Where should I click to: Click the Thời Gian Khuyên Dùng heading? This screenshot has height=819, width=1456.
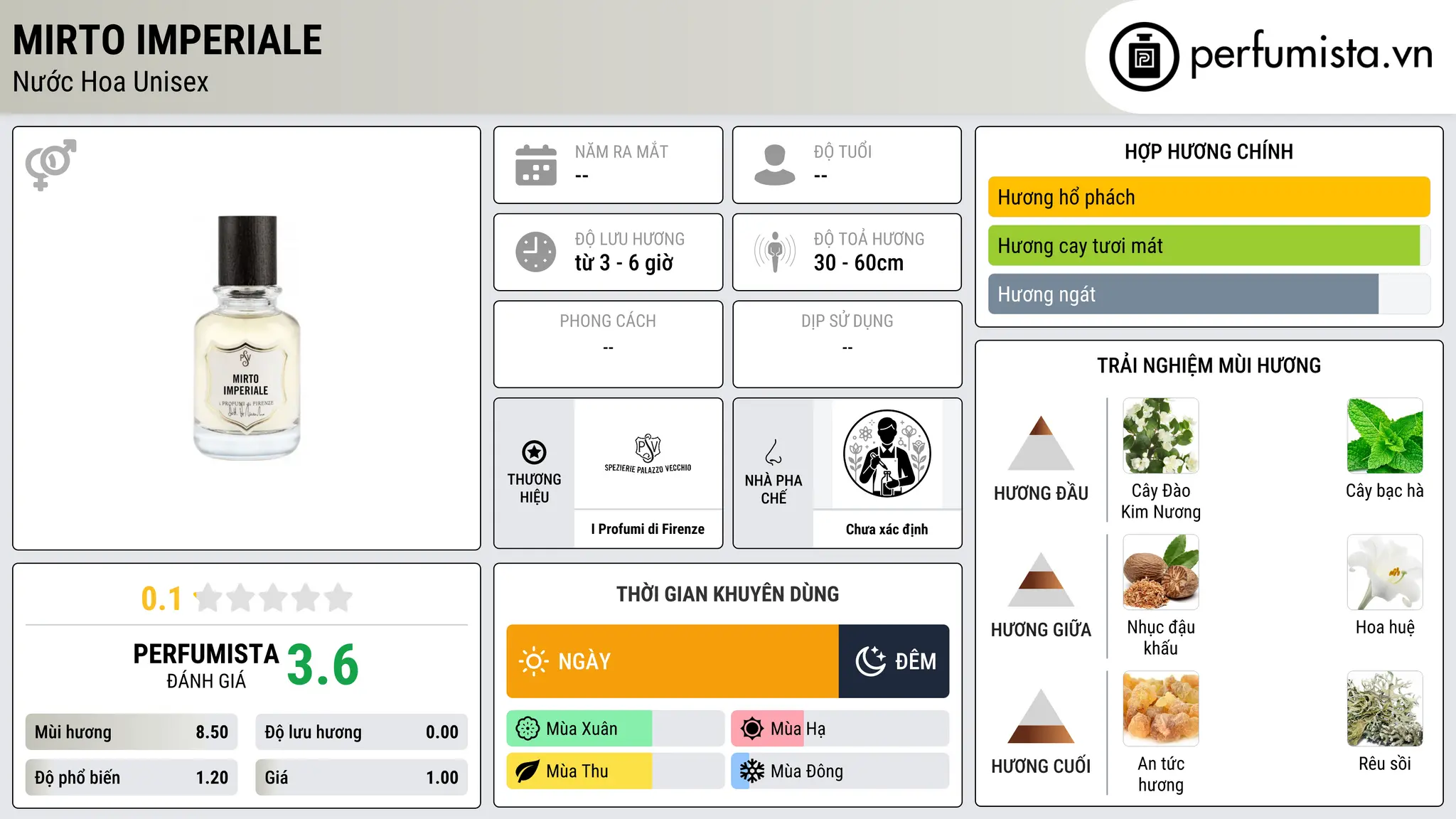coord(727,594)
